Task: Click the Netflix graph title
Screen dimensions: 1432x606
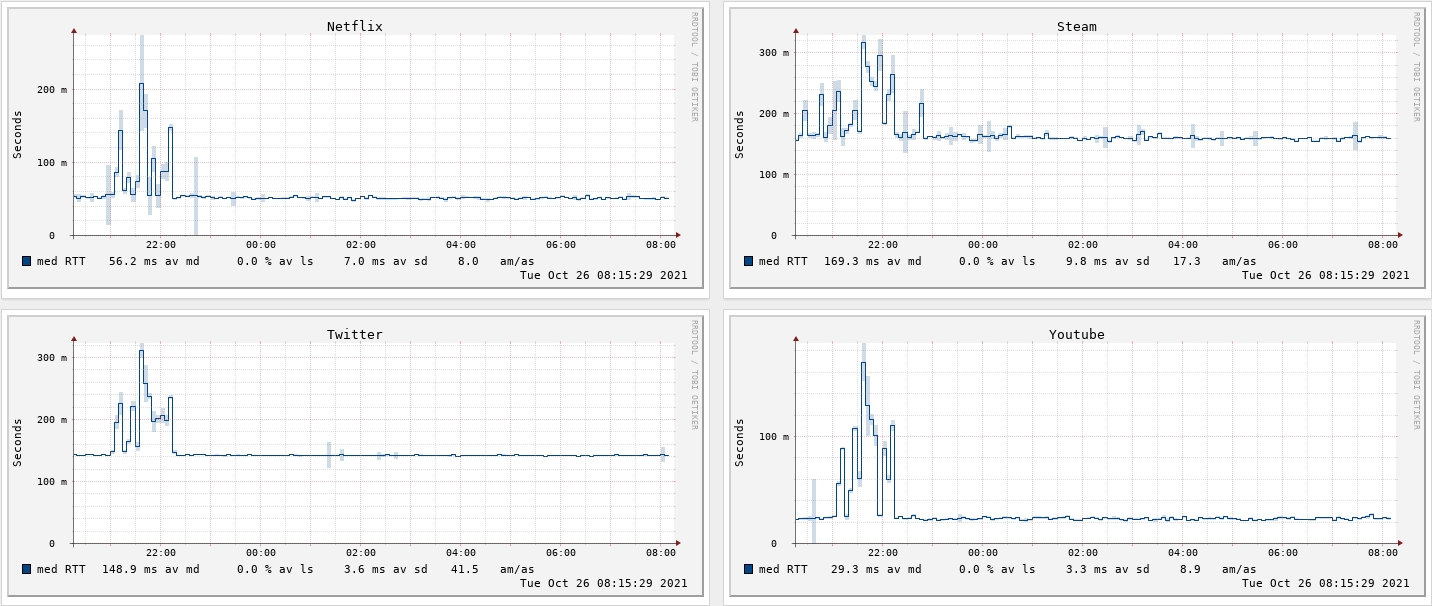Action: click(x=354, y=26)
